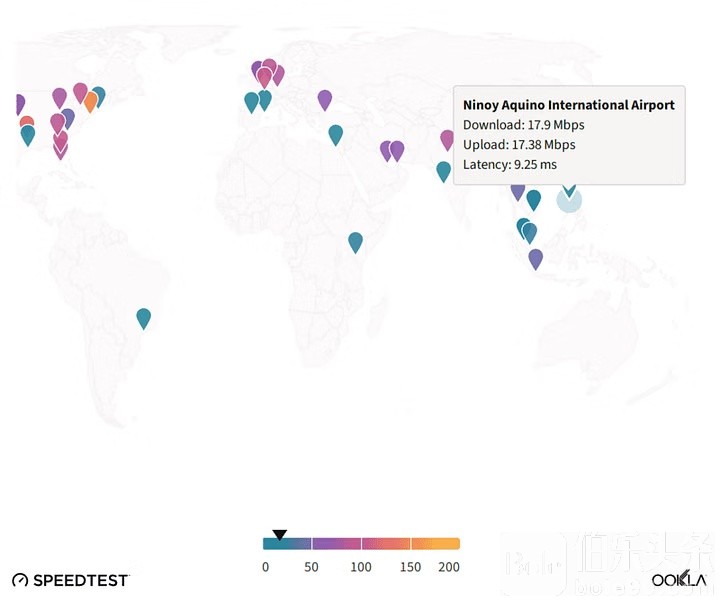Click the teal map pin in Brazil
This screenshot has width=720, height=601.
pos(144,318)
